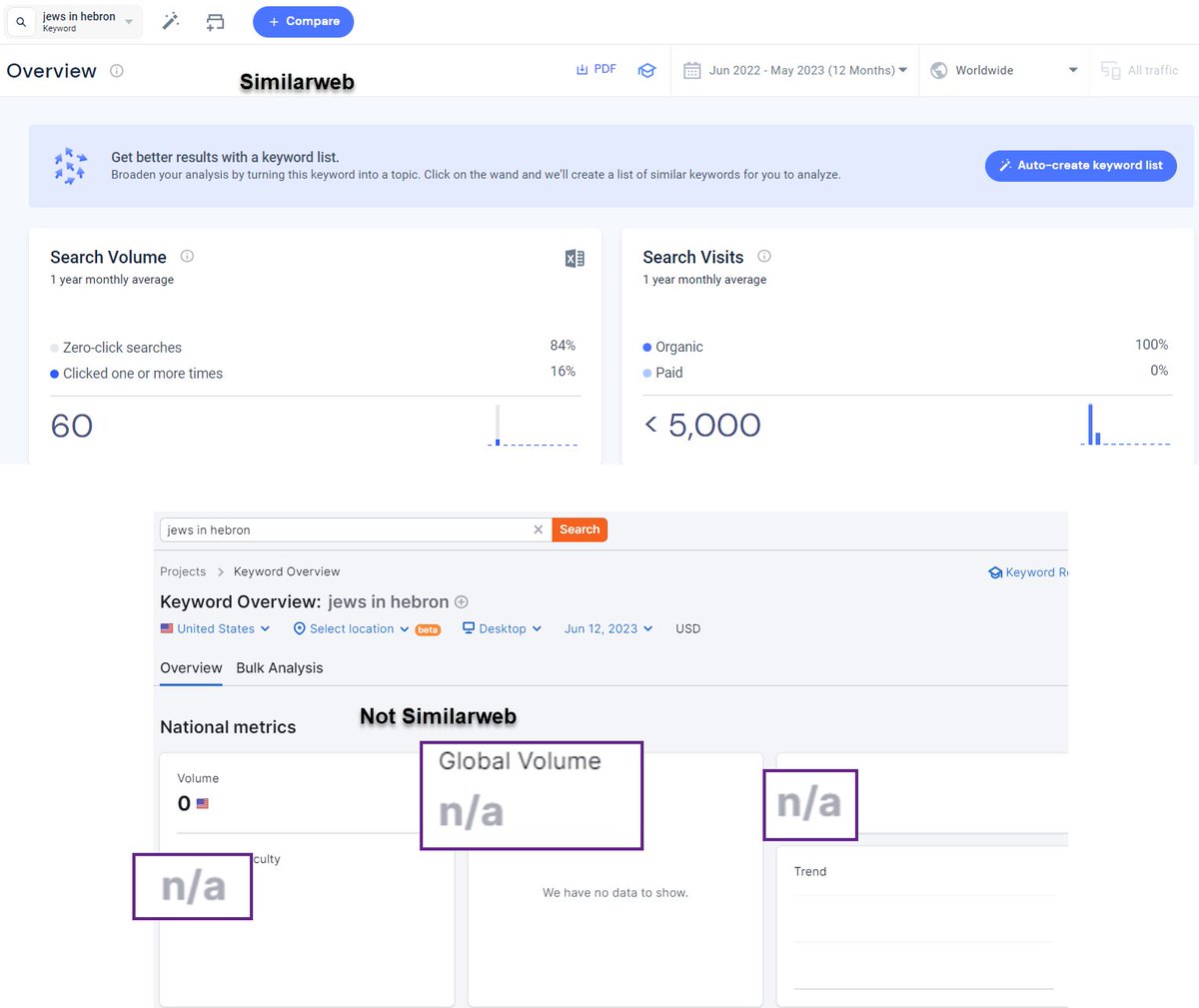Screen dimensions: 1199x1008
Task: Clear the search field with the X icon
Action: pos(539,529)
